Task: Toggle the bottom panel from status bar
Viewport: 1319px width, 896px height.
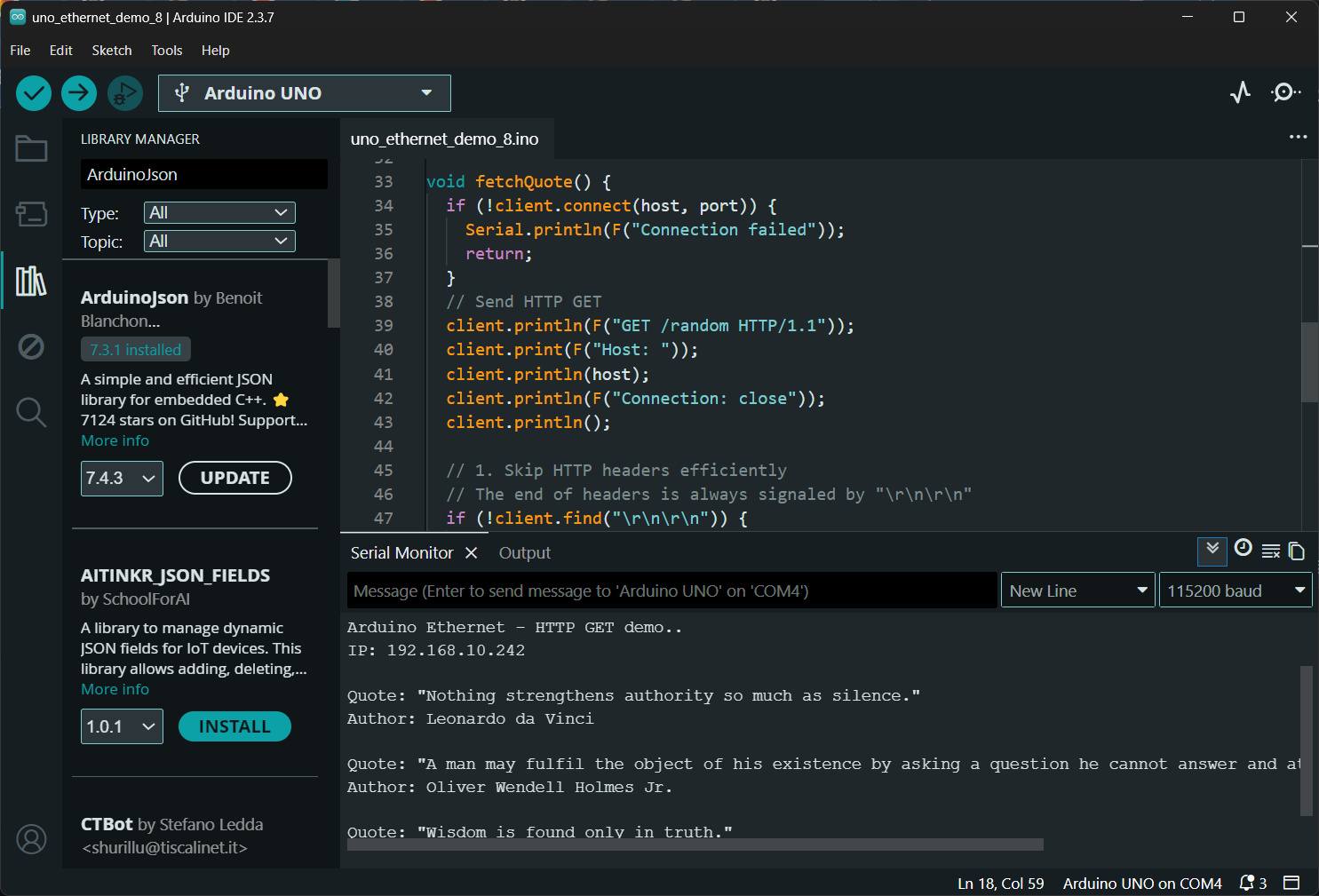Action: 1291,883
